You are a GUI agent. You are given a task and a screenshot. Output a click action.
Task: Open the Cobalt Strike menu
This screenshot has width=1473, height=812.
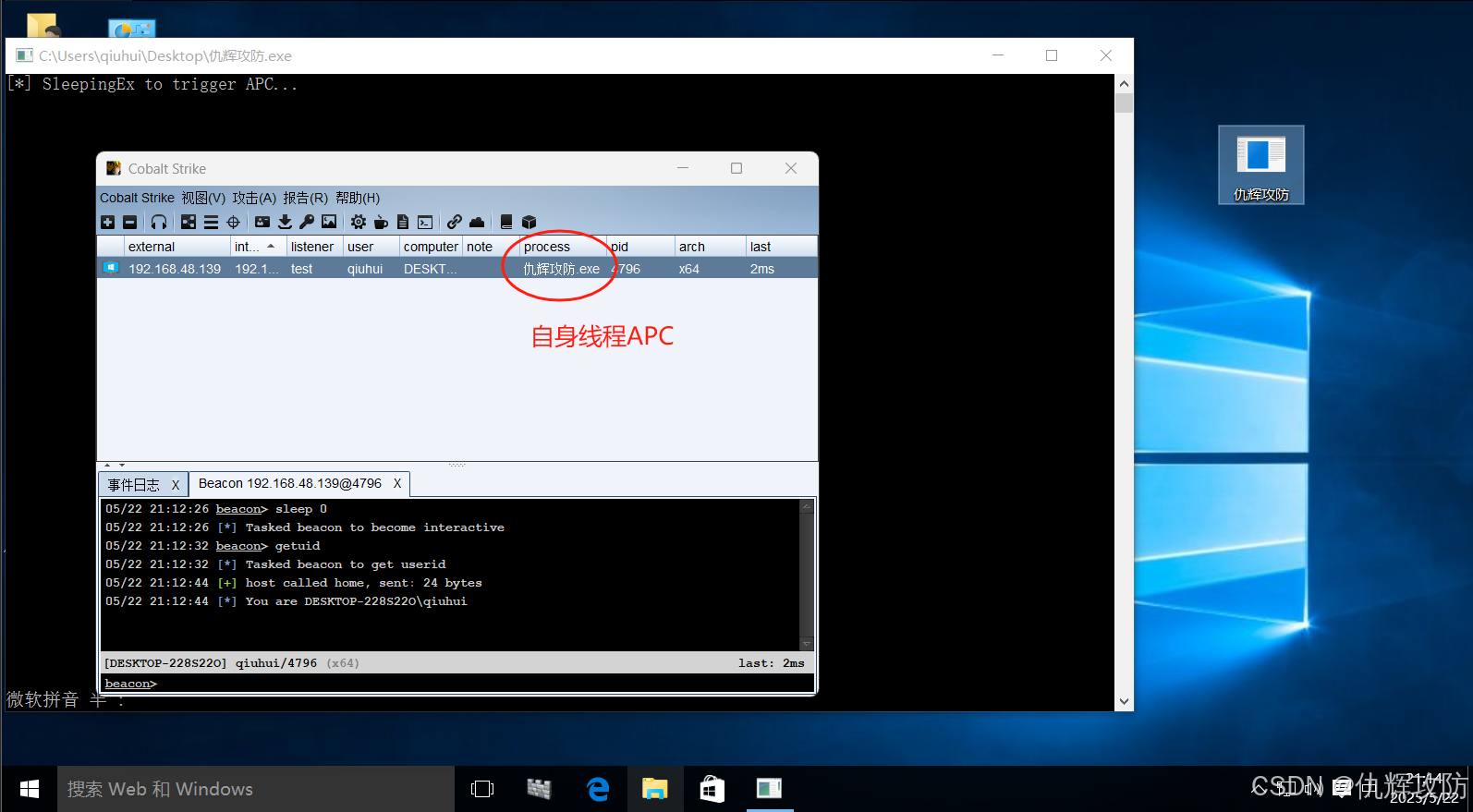pos(137,198)
